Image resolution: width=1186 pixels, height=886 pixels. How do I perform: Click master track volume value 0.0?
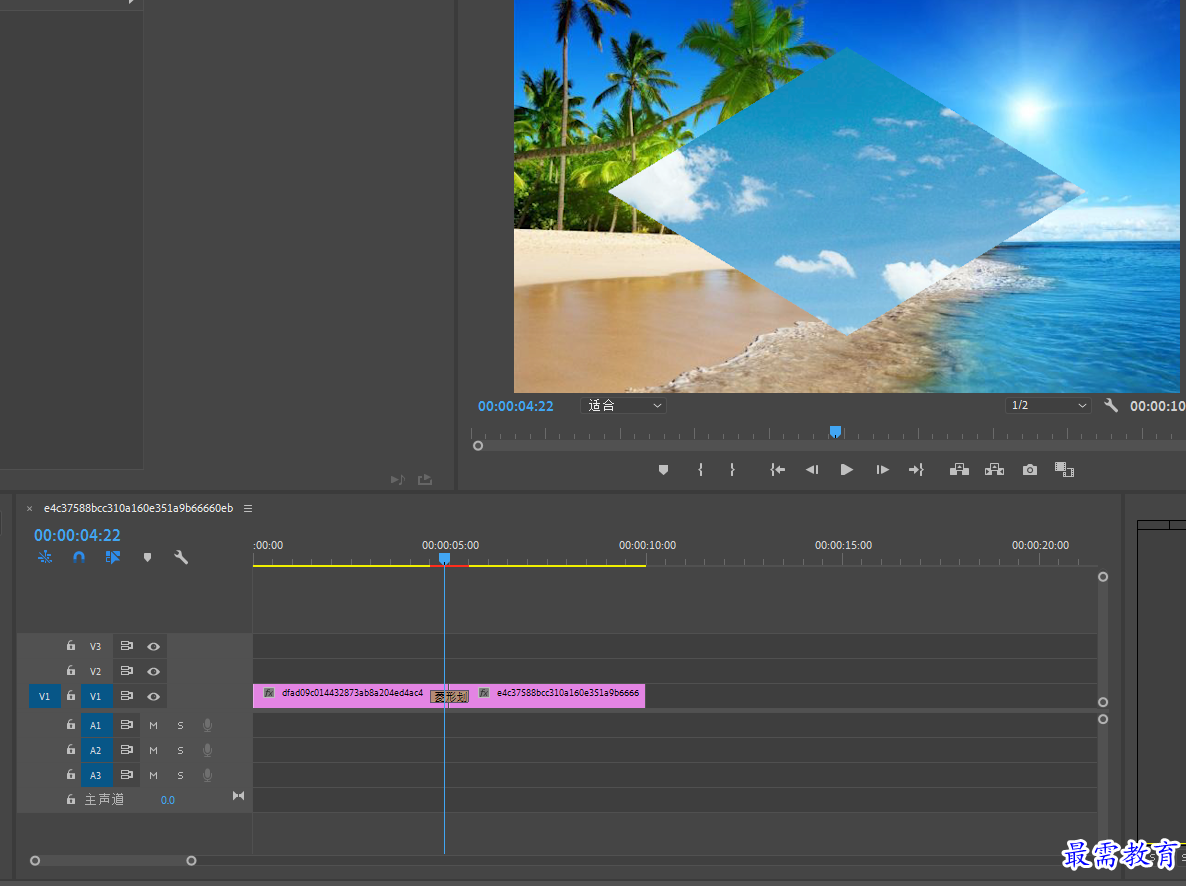168,801
